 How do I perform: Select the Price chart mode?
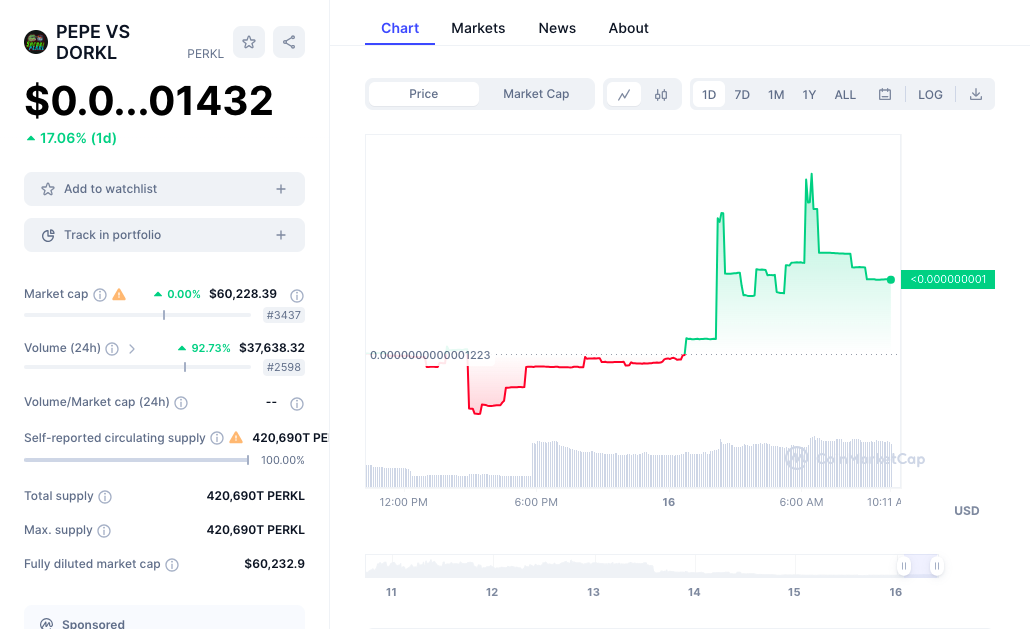click(424, 94)
